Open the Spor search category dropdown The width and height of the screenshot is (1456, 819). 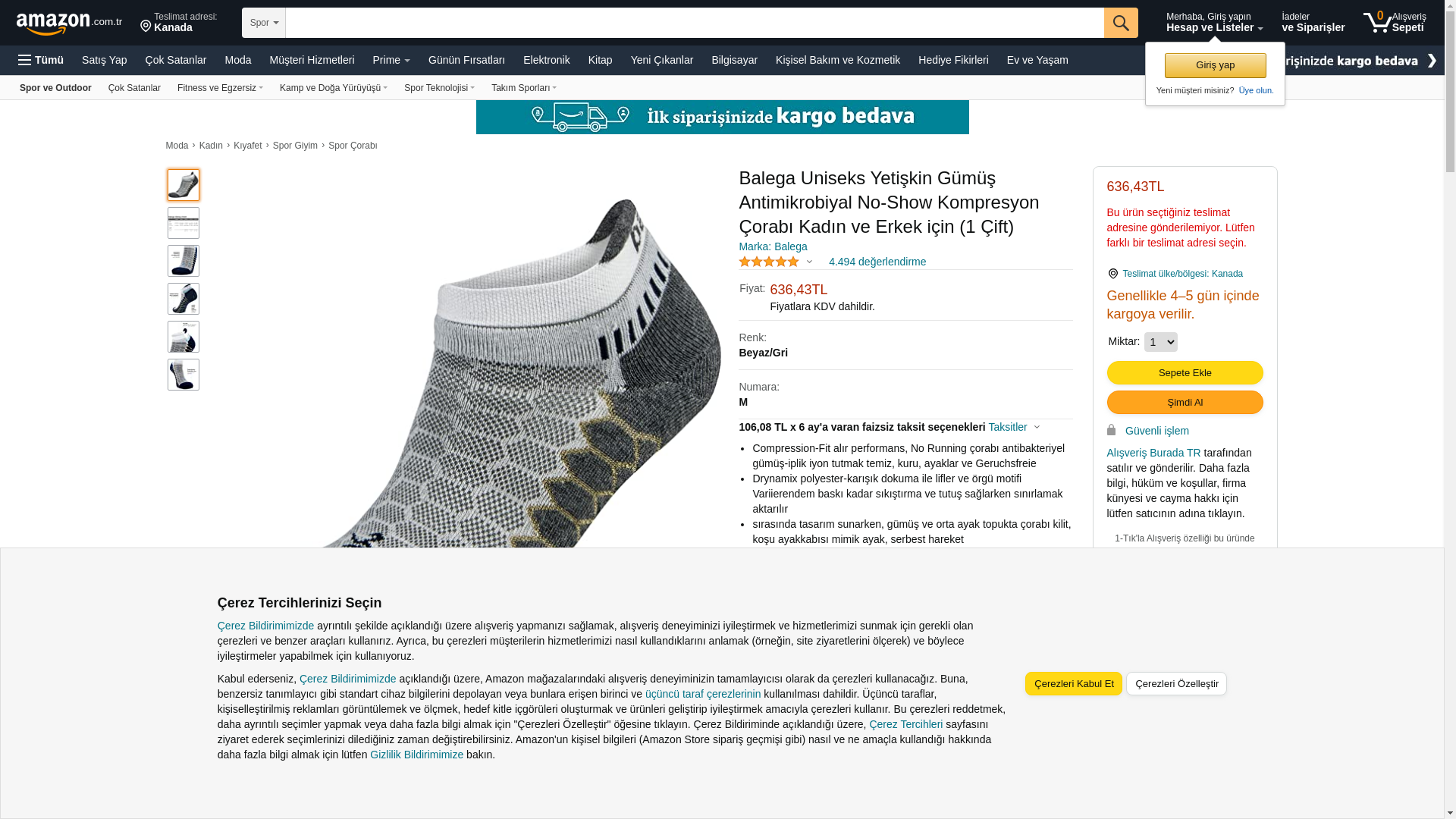pyautogui.click(x=264, y=23)
